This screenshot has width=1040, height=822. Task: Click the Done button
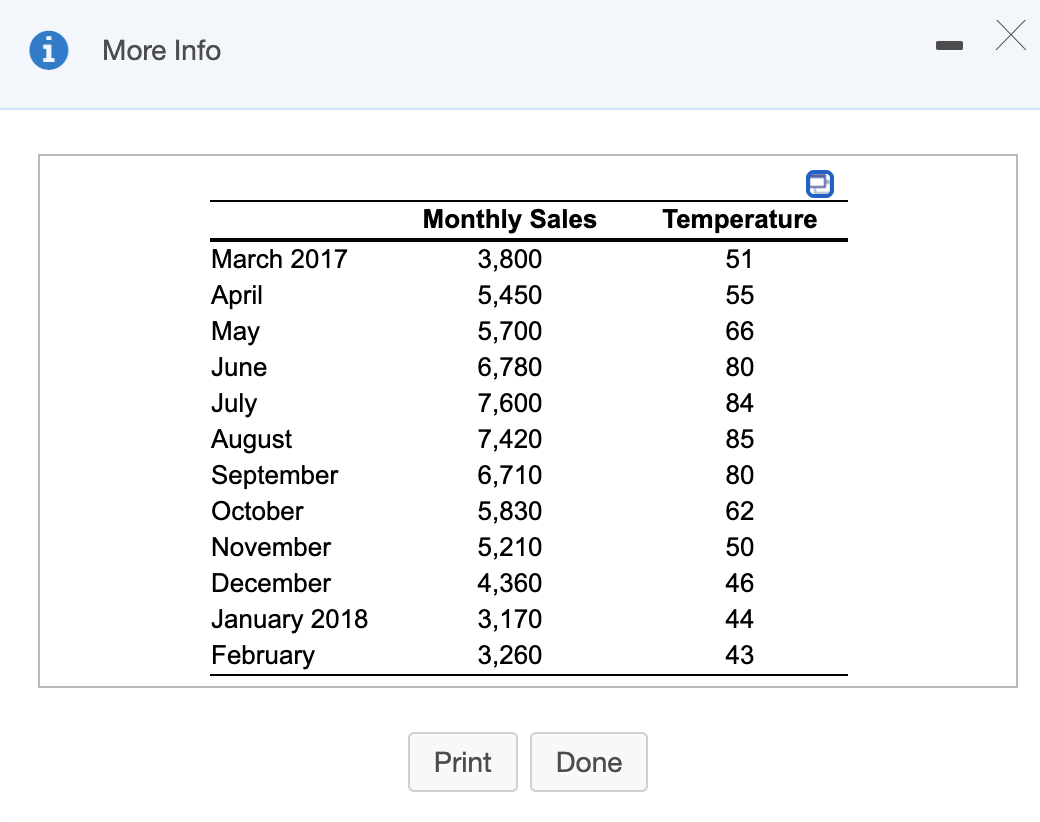tap(588, 762)
